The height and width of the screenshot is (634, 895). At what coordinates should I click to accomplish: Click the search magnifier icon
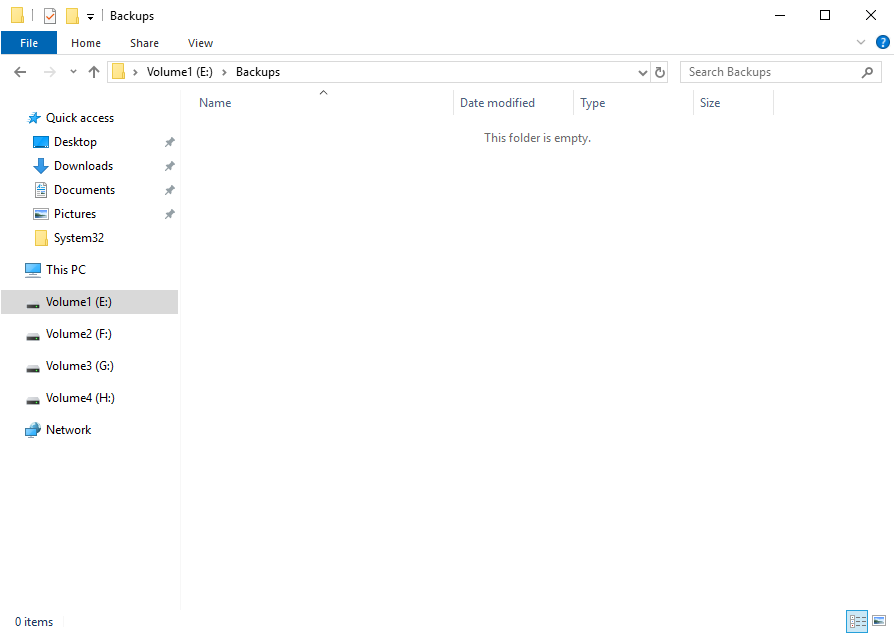tap(867, 72)
